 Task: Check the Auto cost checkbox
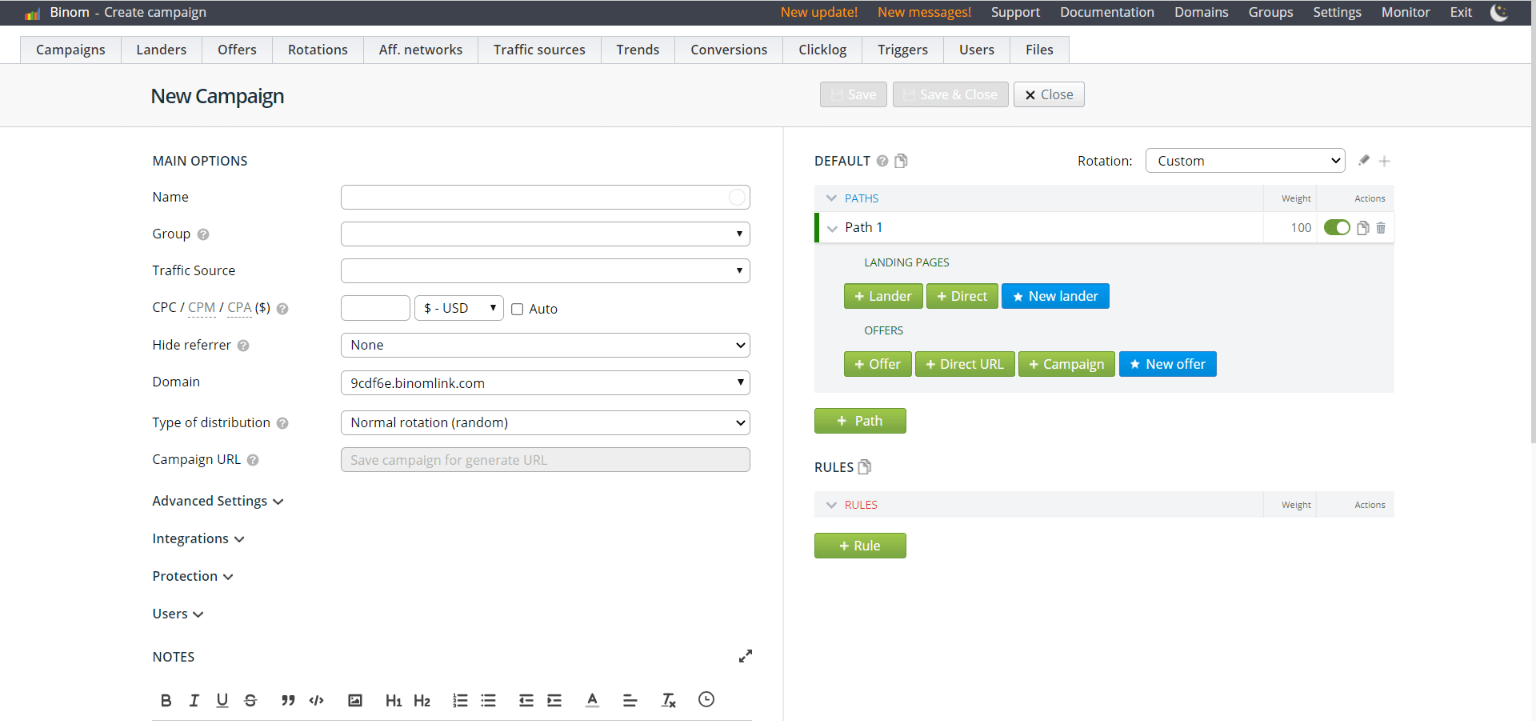click(x=517, y=309)
